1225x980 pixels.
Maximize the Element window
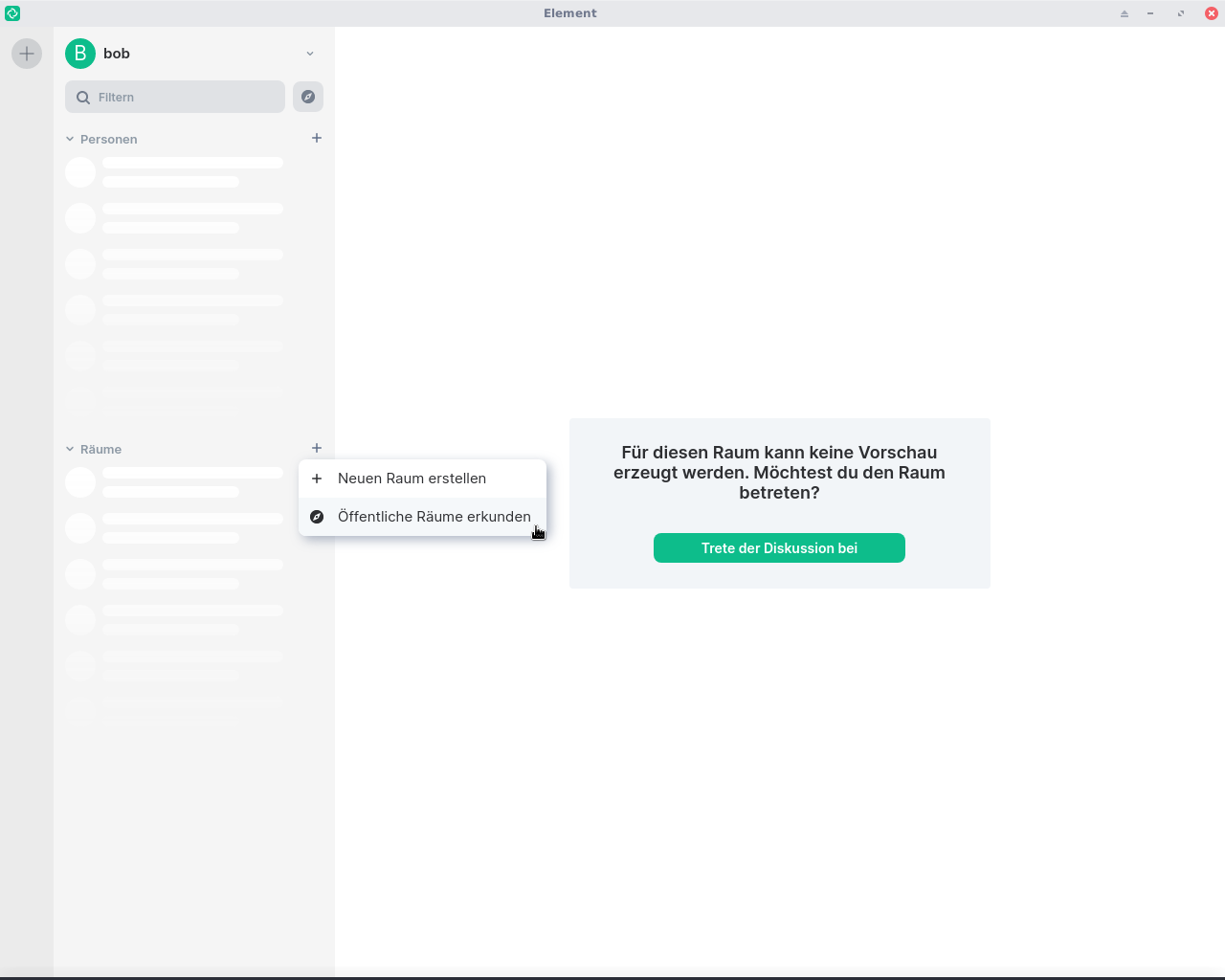tap(1181, 13)
